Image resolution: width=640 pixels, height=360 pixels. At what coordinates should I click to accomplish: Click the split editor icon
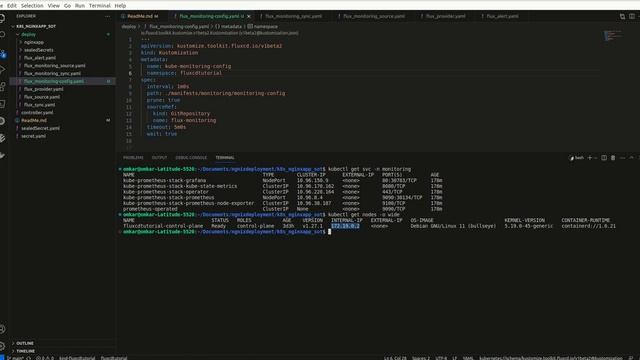(631, 16)
